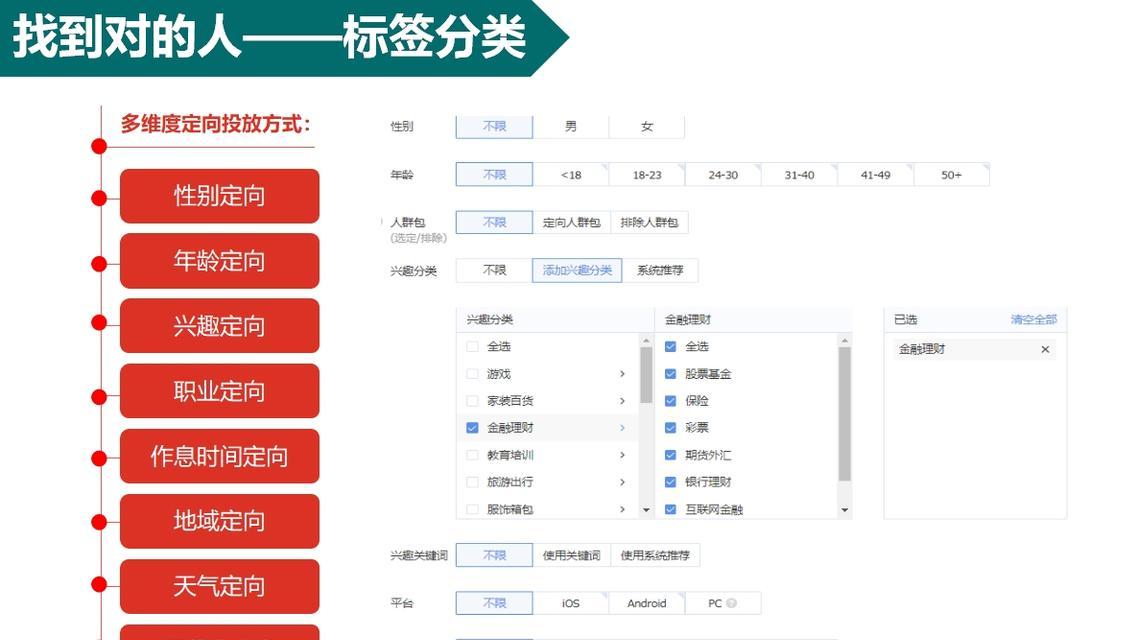Select 不限 in the 平台 row
1137x640 pixels.
tap(494, 603)
